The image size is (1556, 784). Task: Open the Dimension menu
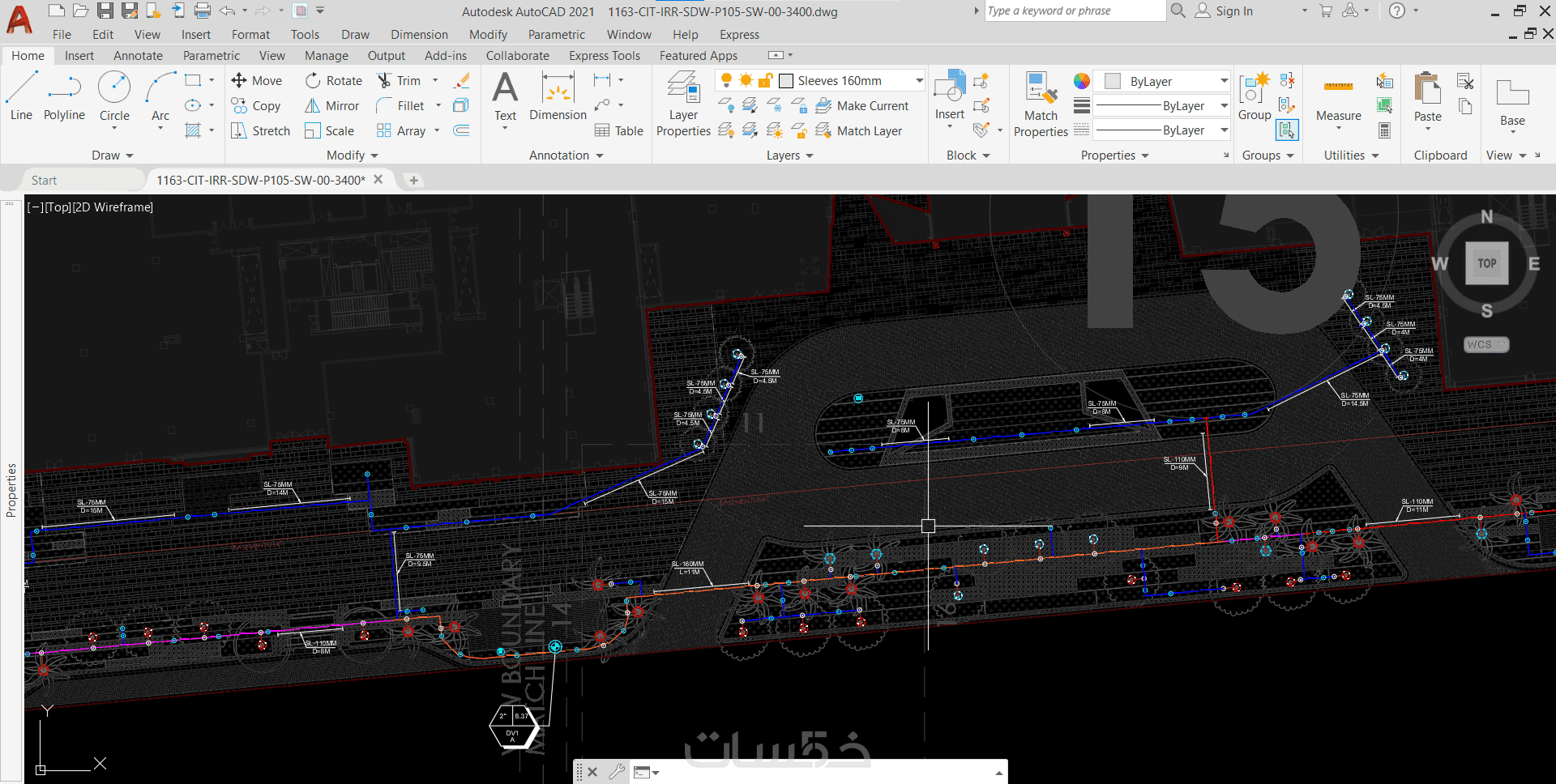pos(419,35)
